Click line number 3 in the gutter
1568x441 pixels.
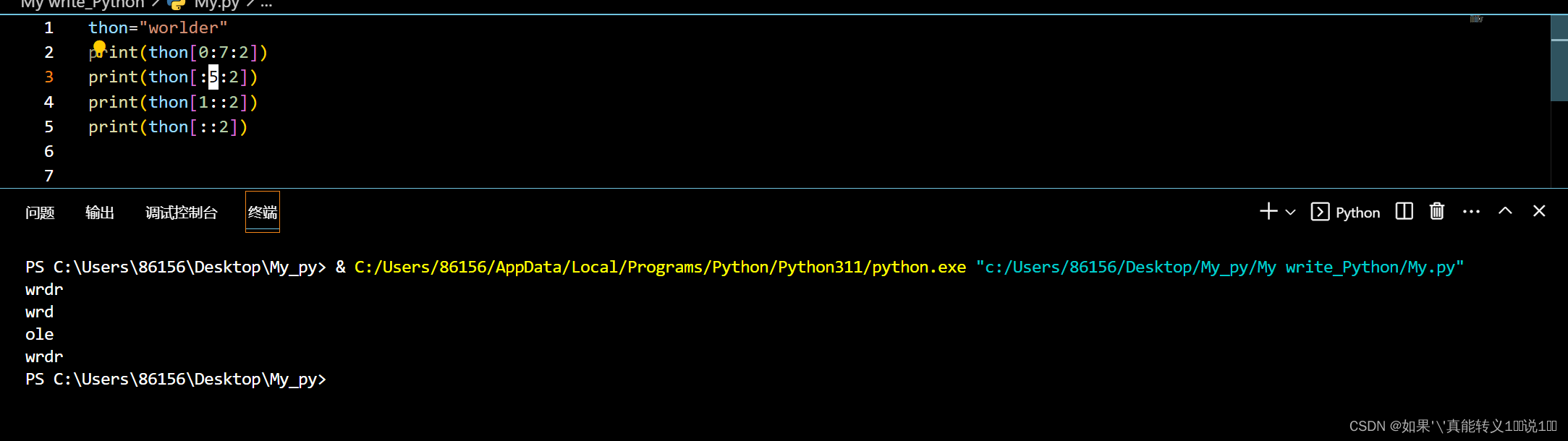coord(48,77)
